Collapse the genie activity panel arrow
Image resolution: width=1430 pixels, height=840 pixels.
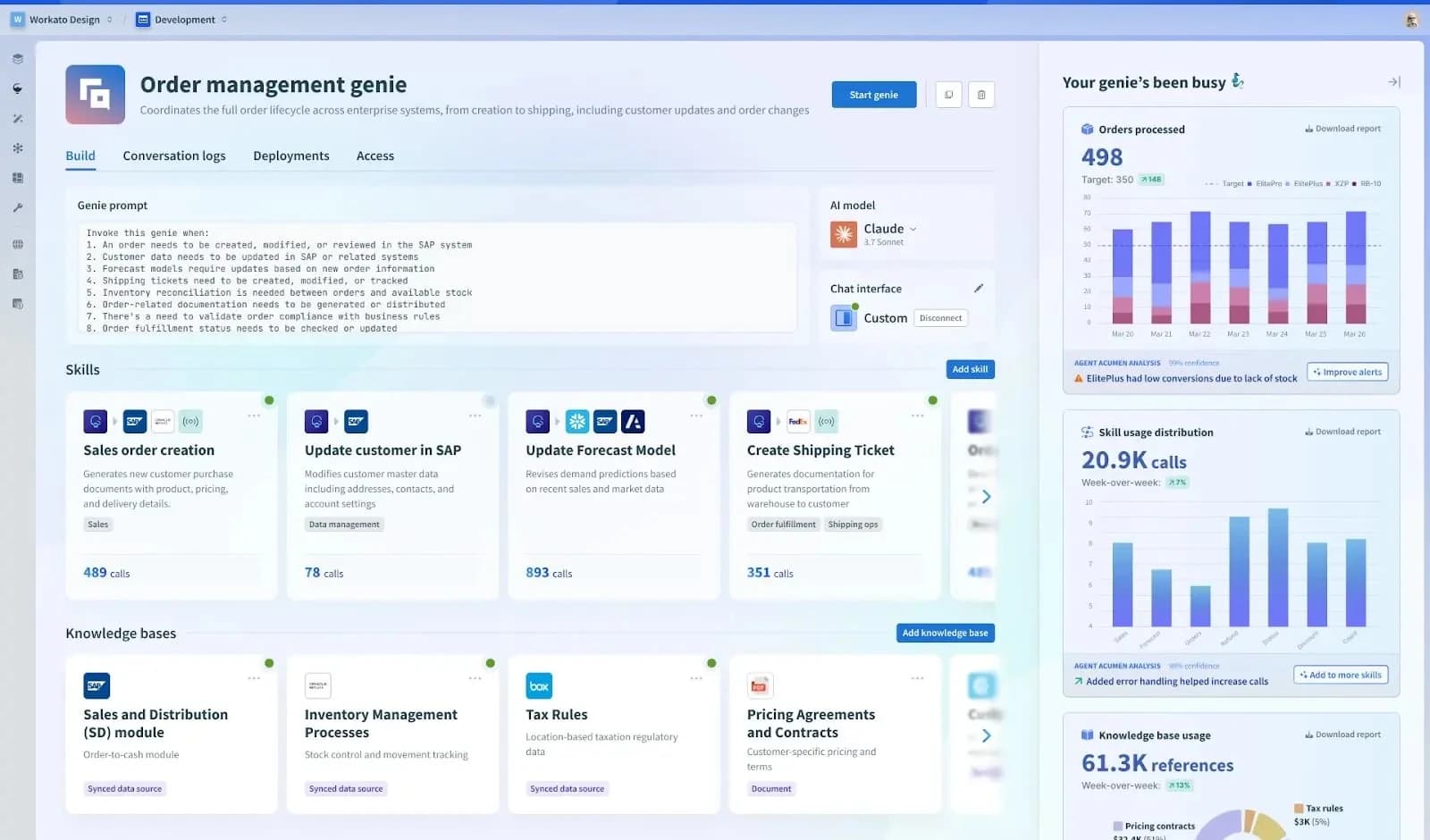(x=1393, y=82)
